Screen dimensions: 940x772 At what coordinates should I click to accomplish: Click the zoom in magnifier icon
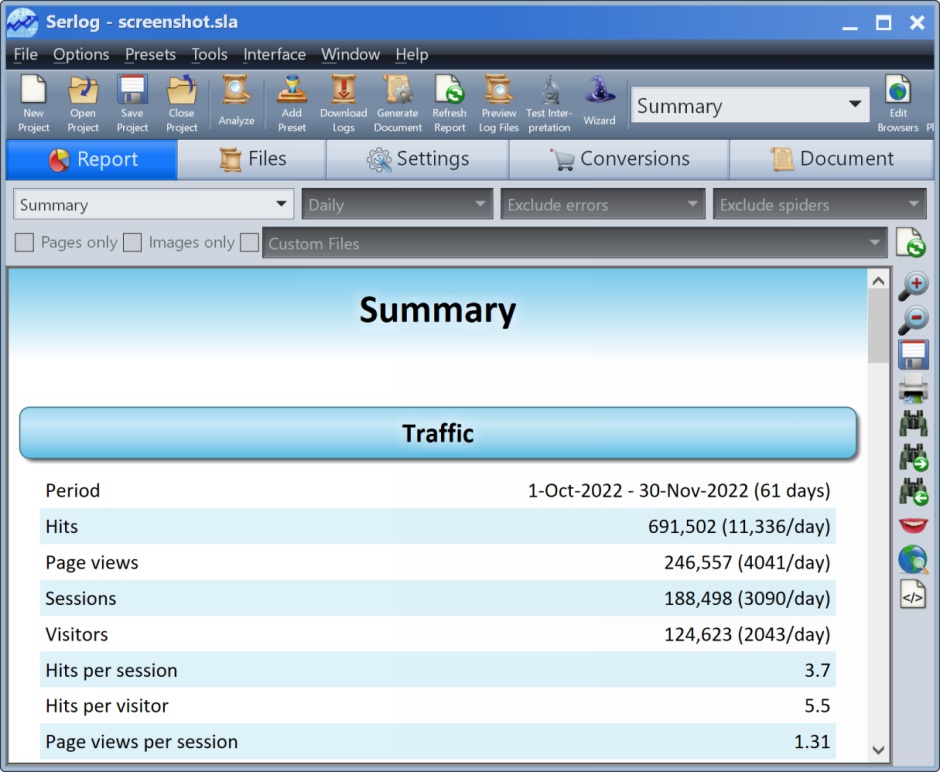pyautogui.click(x=912, y=286)
